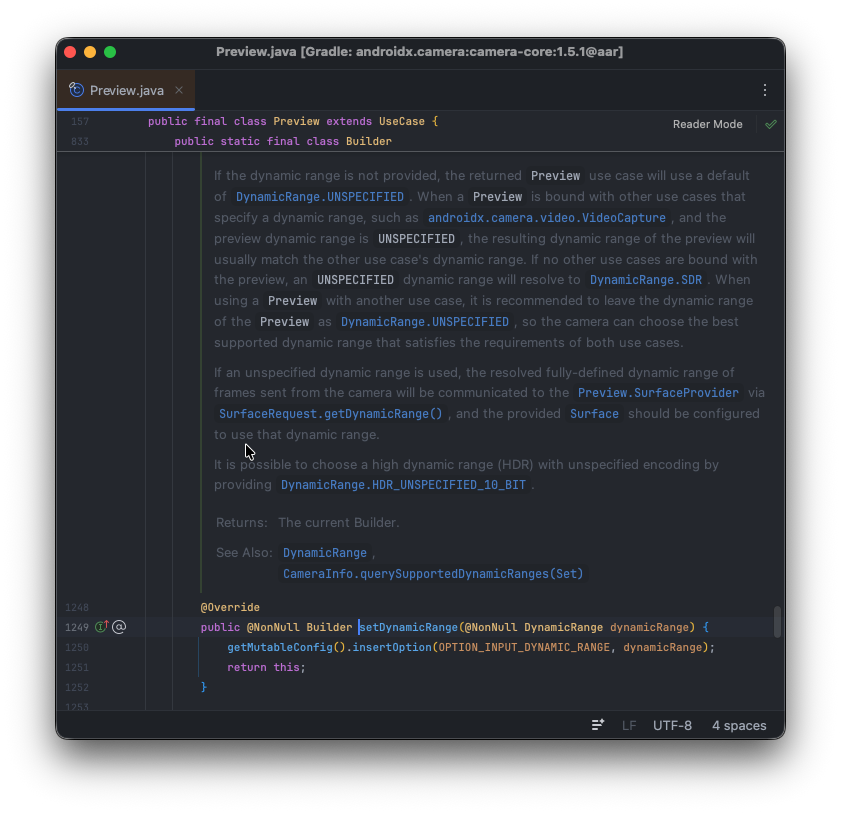Image resolution: width=841 pixels, height=813 pixels.
Task: Click the status bar breadcrumbs lines icon
Action: click(598, 725)
